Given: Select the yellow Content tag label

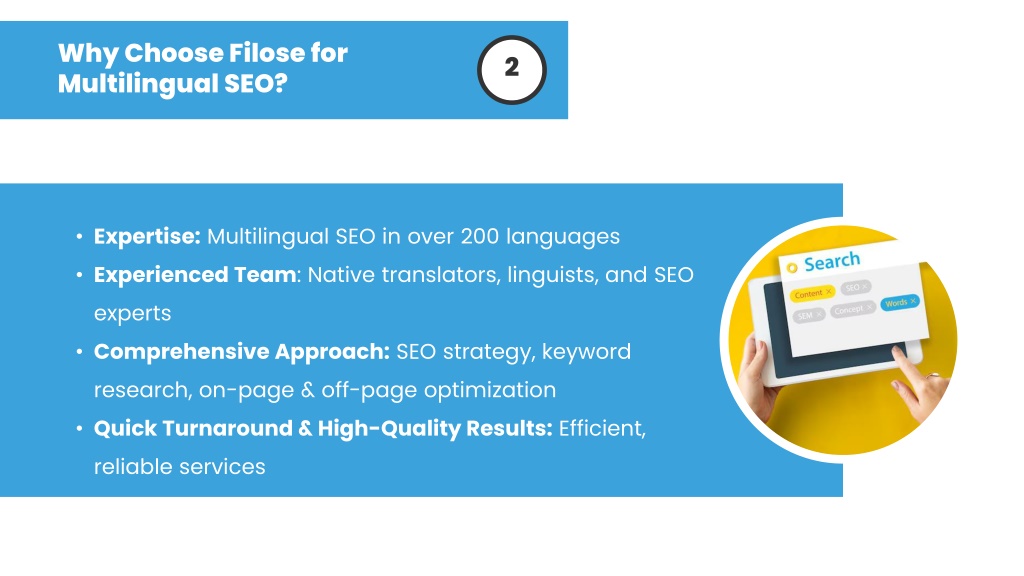Looking at the screenshot, I should [808, 294].
